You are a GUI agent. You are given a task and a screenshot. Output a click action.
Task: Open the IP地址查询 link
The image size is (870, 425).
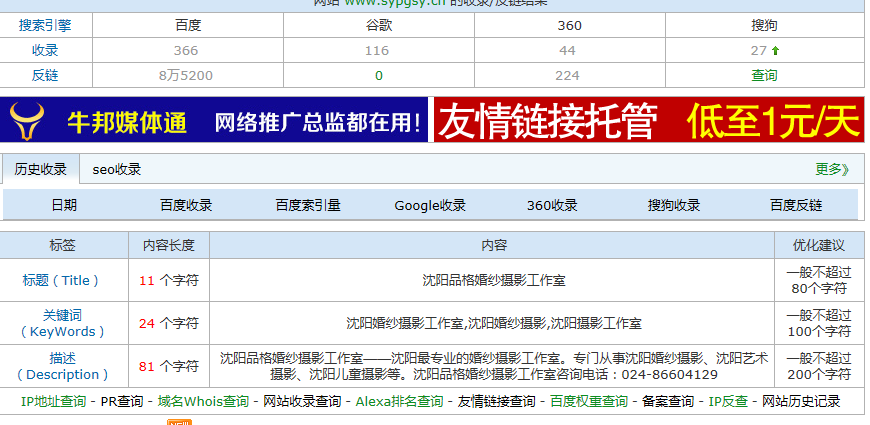pyautogui.click(x=53, y=401)
